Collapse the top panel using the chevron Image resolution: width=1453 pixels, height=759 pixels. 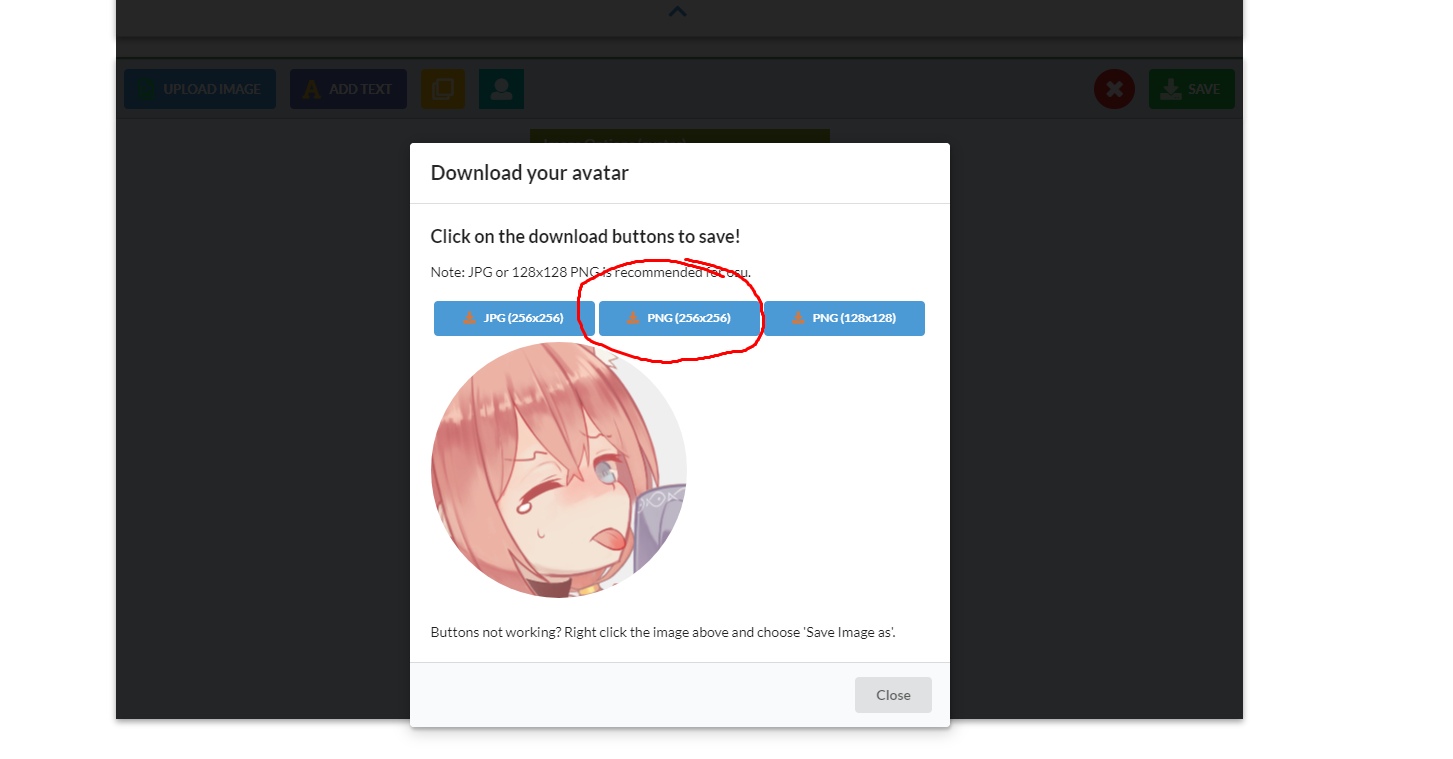click(677, 12)
